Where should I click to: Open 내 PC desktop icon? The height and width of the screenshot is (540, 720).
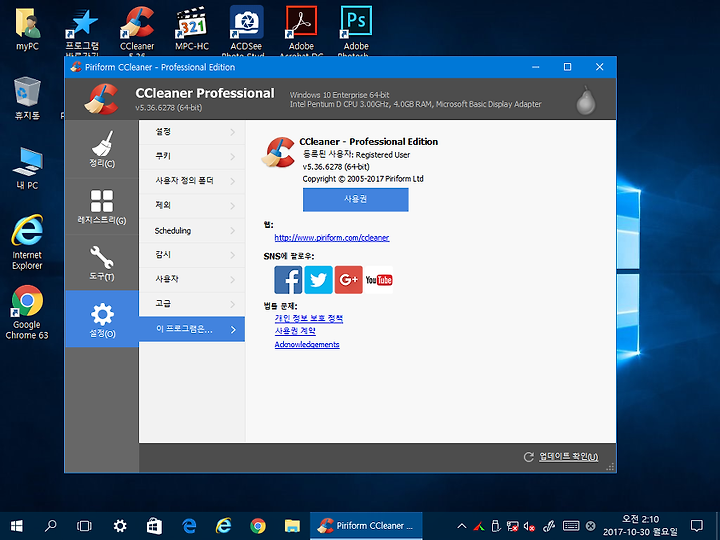click(28, 169)
